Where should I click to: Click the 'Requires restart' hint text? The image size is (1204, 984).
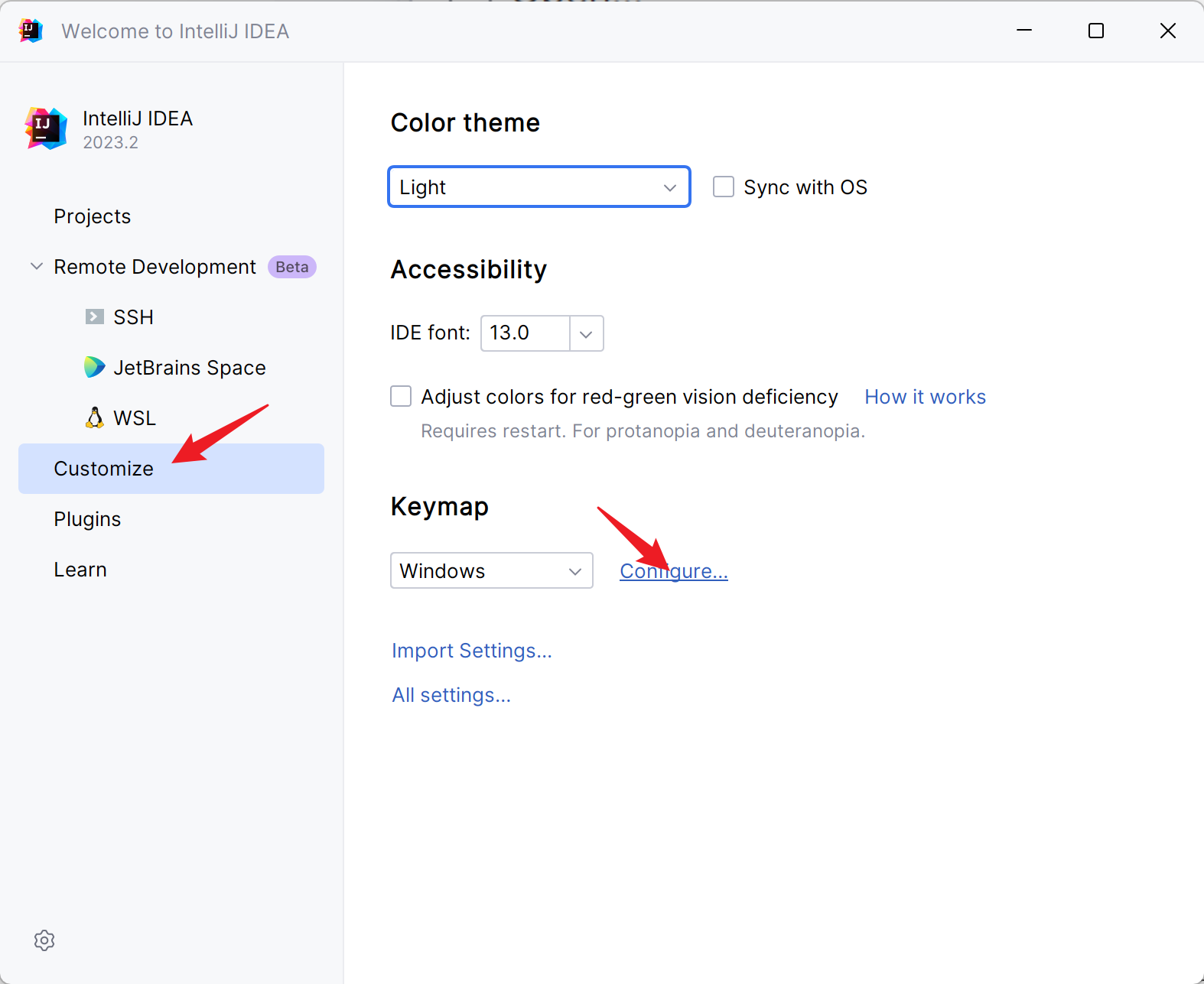click(x=643, y=431)
